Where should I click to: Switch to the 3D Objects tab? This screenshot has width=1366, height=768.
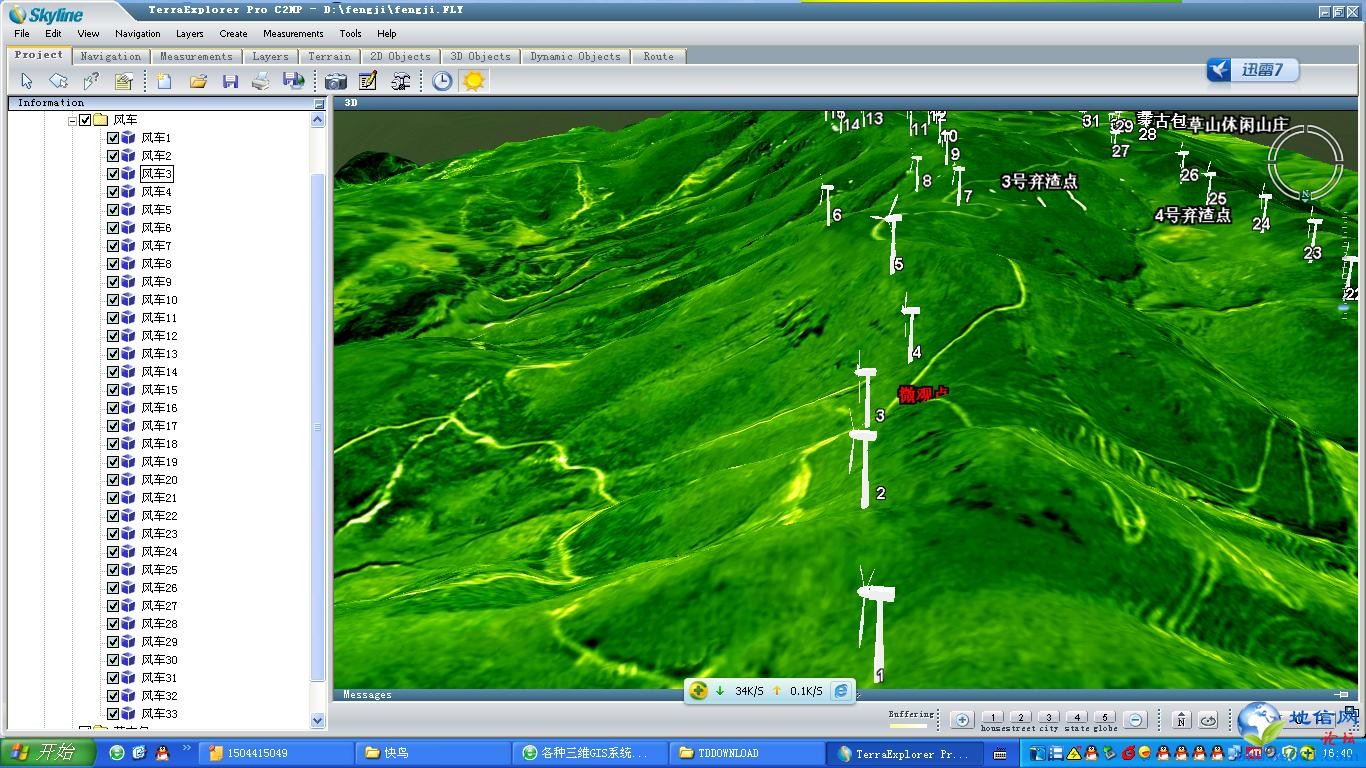(x=480, y=56)
